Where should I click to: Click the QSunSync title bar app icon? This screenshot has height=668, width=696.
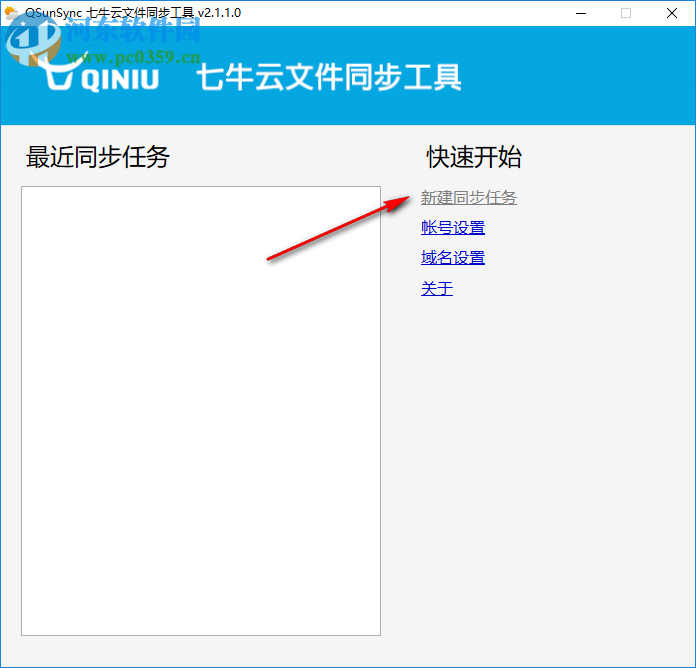12,13
